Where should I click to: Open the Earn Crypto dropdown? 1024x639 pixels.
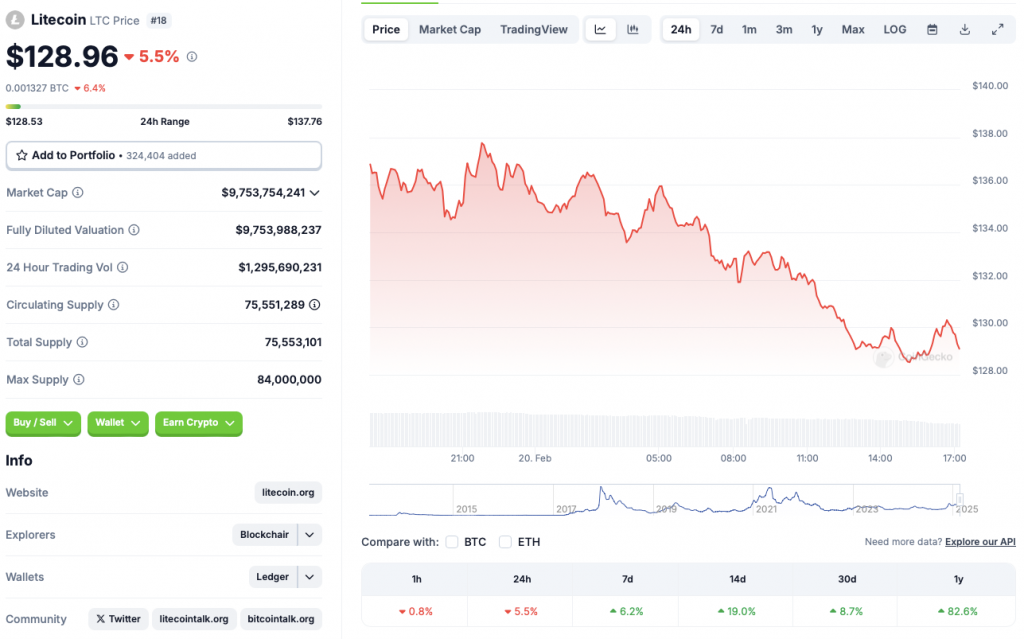199,423
